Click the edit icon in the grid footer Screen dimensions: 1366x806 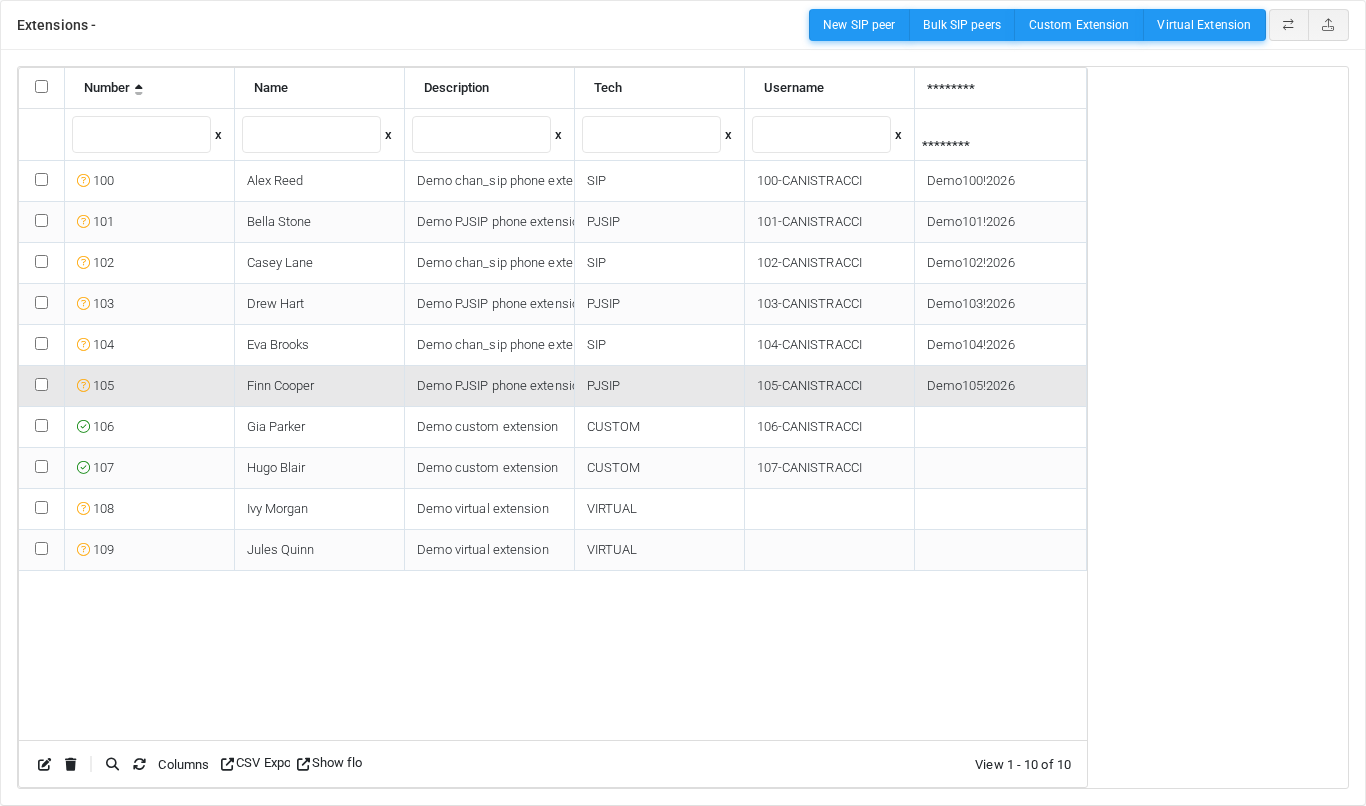pos(44,764)
